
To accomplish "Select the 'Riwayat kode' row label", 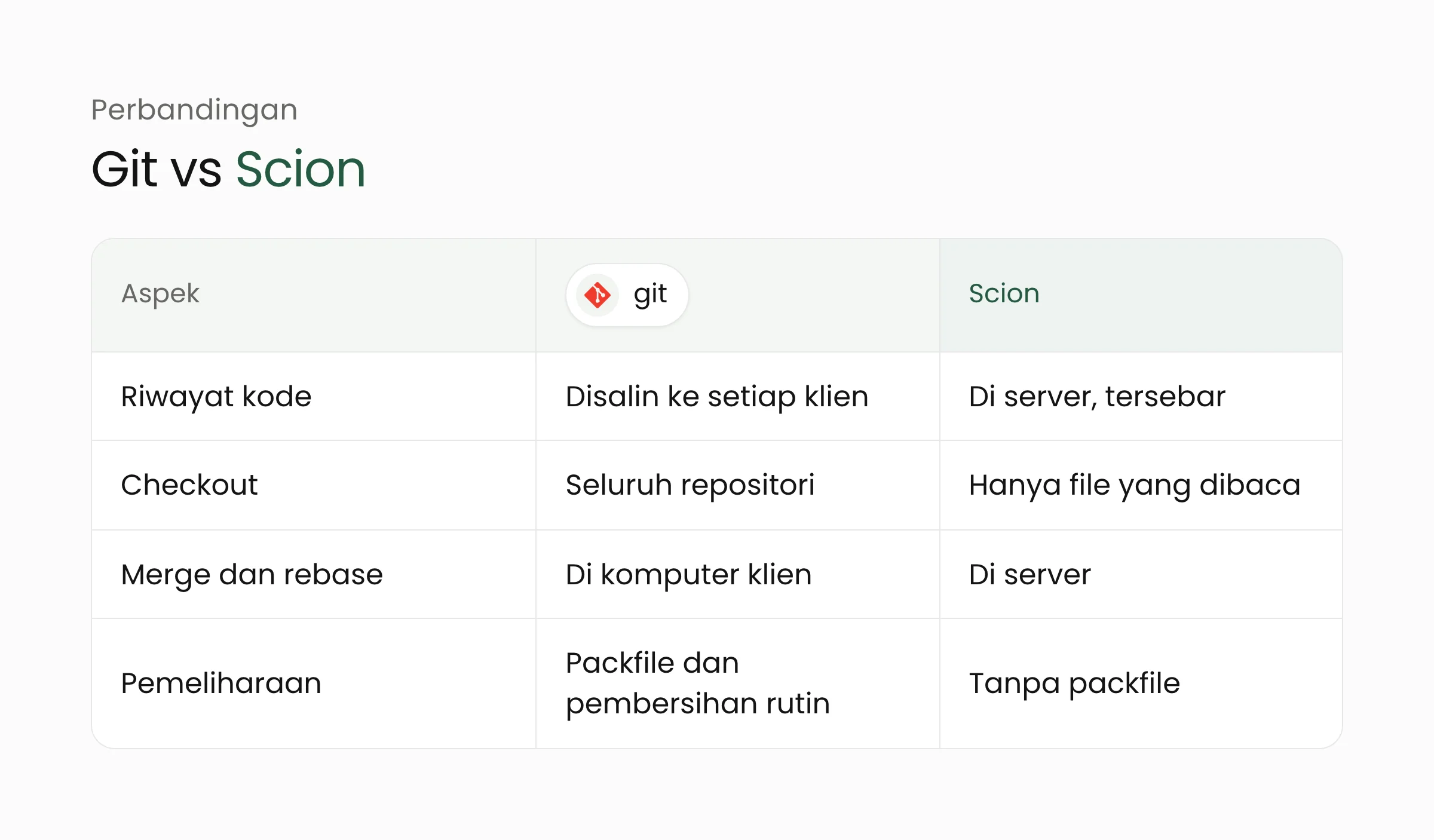I will (216, 397).
